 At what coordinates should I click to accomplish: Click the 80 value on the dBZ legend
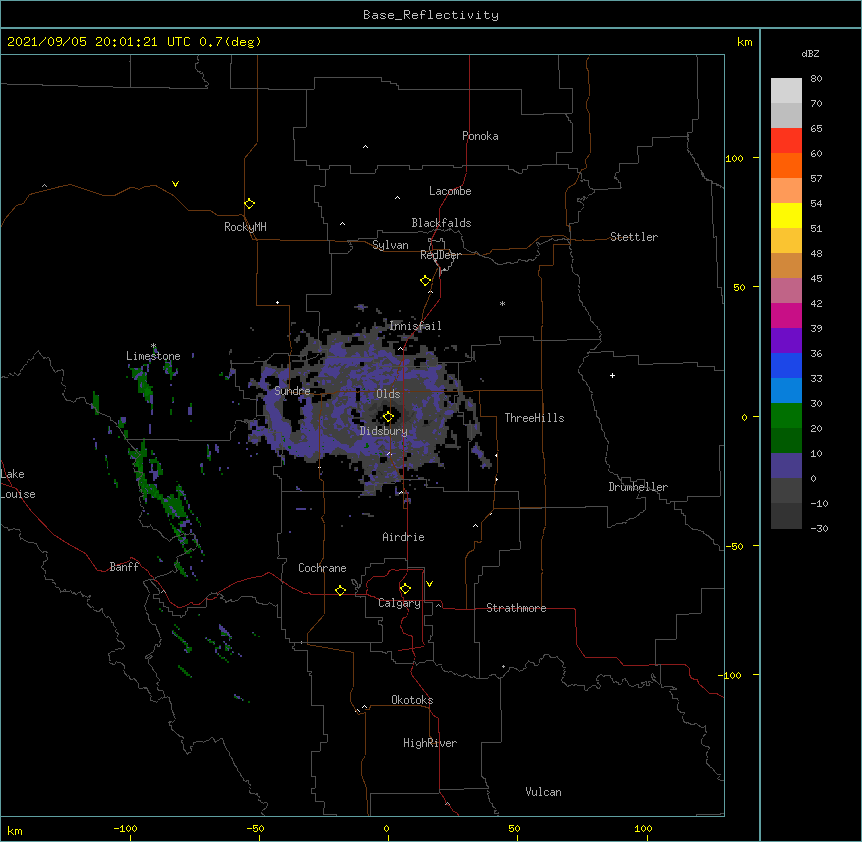click(x=816, y=79)
